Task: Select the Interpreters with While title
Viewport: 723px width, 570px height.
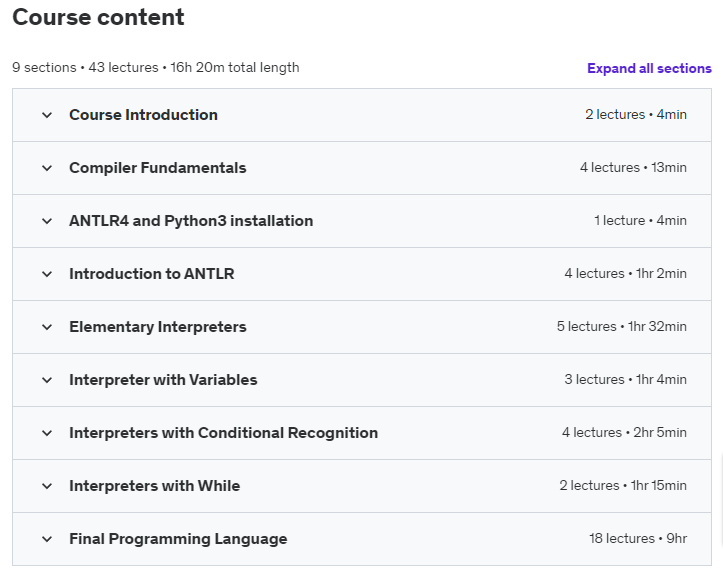Action: tap(154, 486)
